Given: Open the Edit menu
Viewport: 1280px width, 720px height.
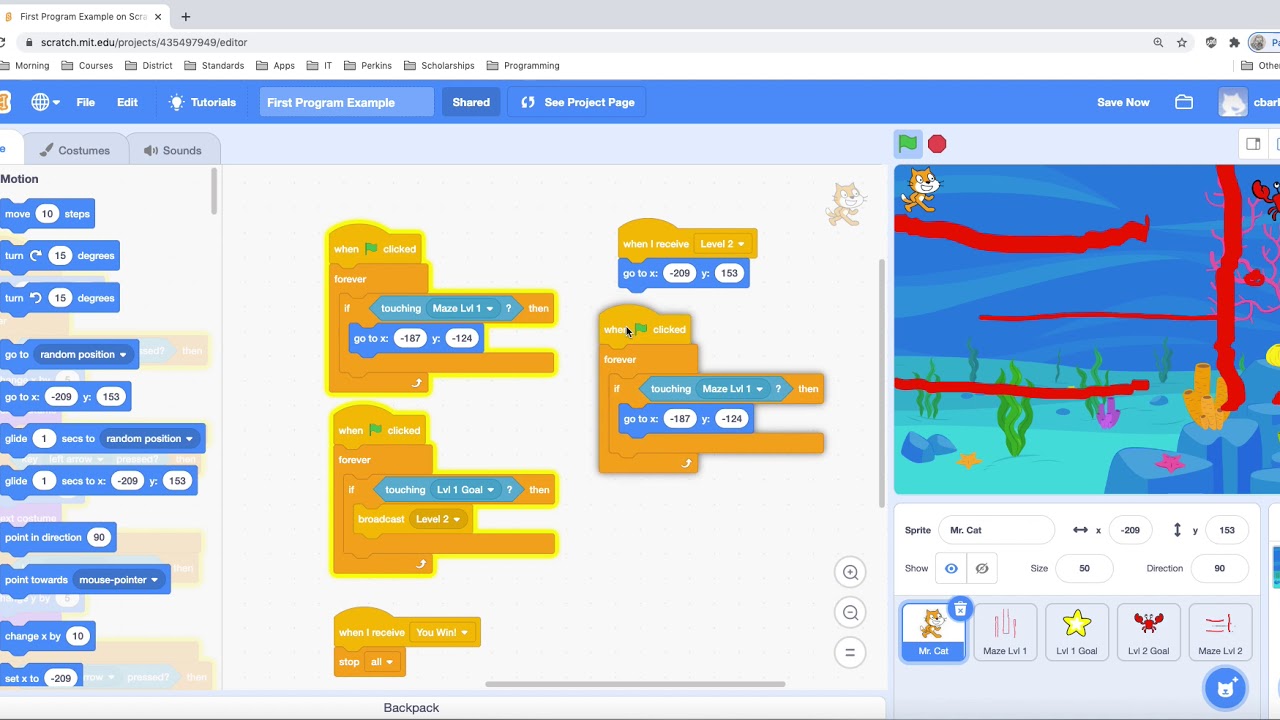Looking at the screenshot, I should tap(127, 102).
